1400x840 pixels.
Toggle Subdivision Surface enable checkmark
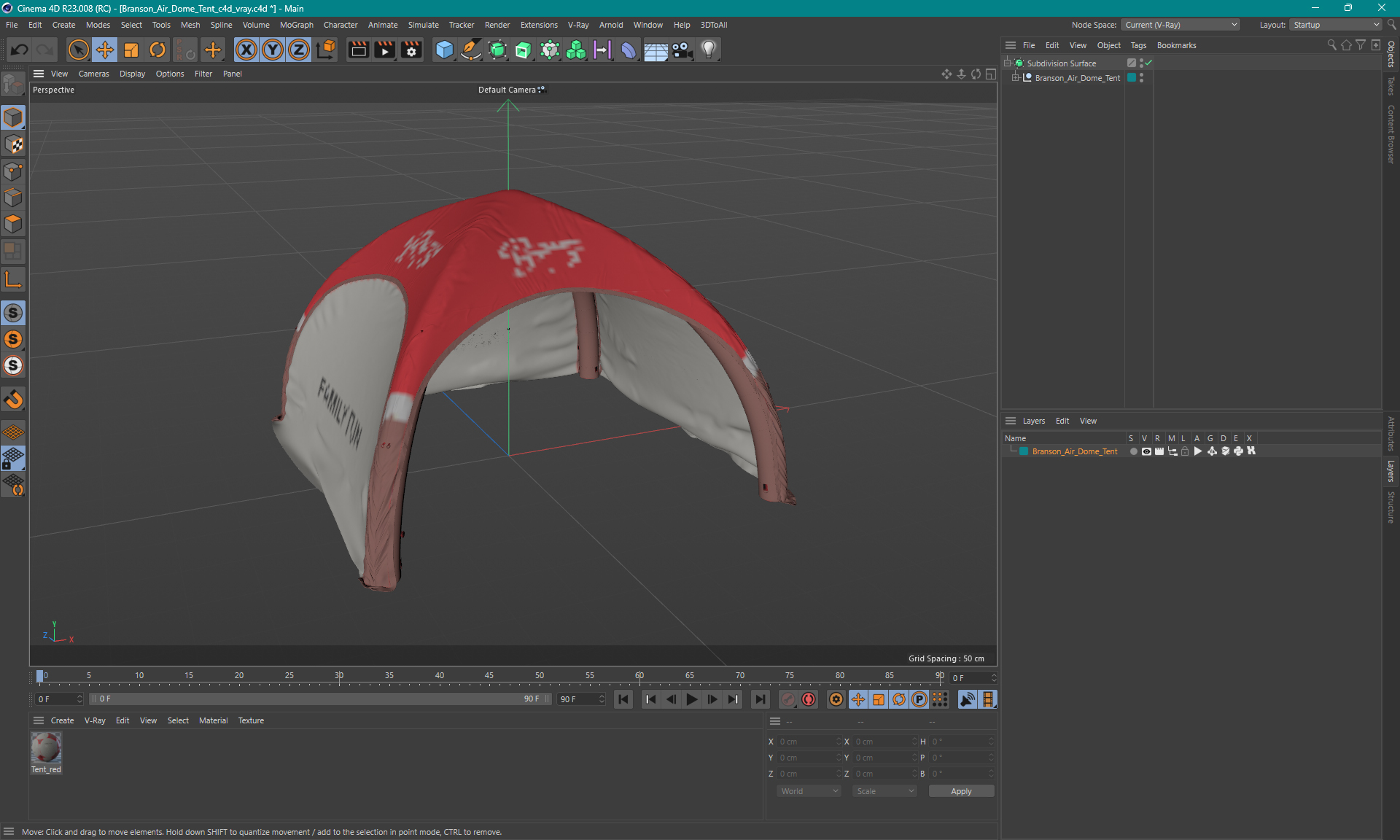(1149, 63)
